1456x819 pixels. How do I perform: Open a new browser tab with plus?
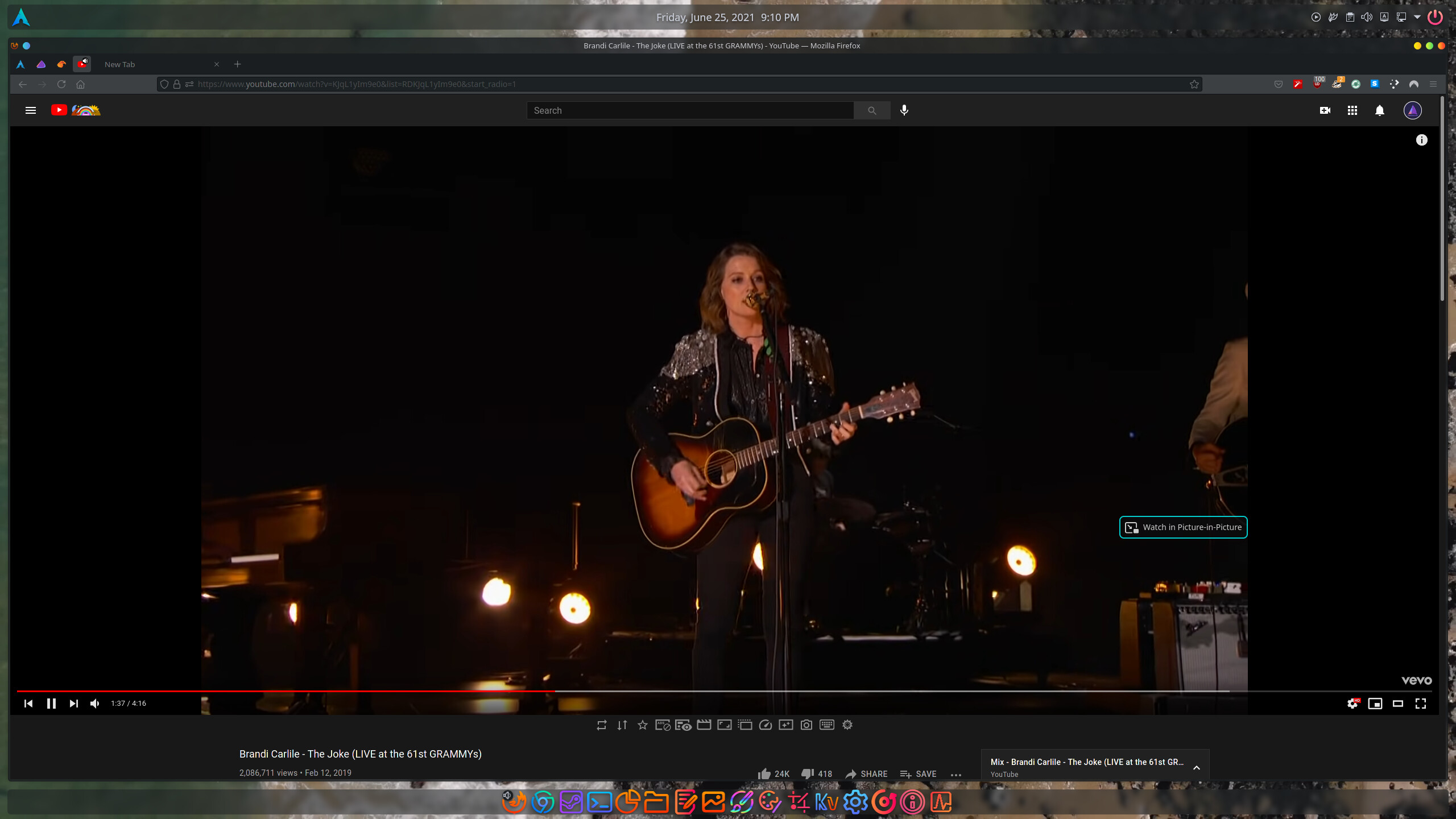tap(238, 64)
